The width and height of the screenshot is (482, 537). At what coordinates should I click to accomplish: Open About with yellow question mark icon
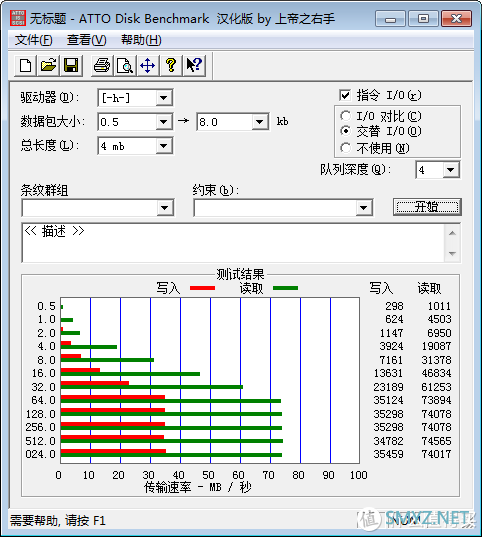coord(171,65)
